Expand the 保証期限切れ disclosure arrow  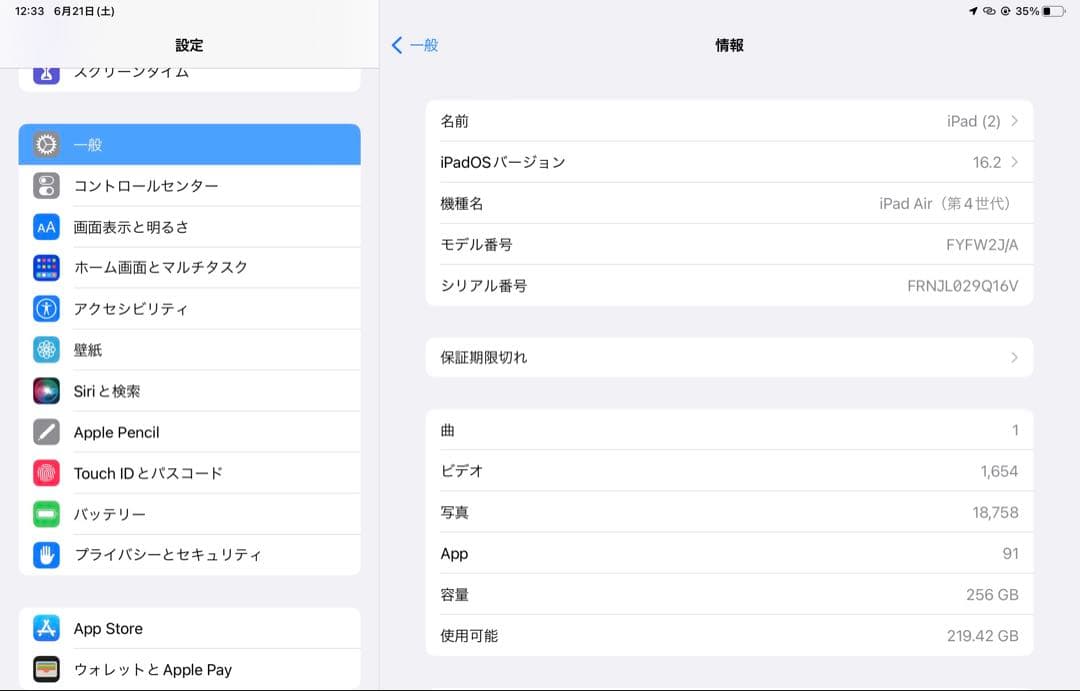click(x=1016, y=357)
